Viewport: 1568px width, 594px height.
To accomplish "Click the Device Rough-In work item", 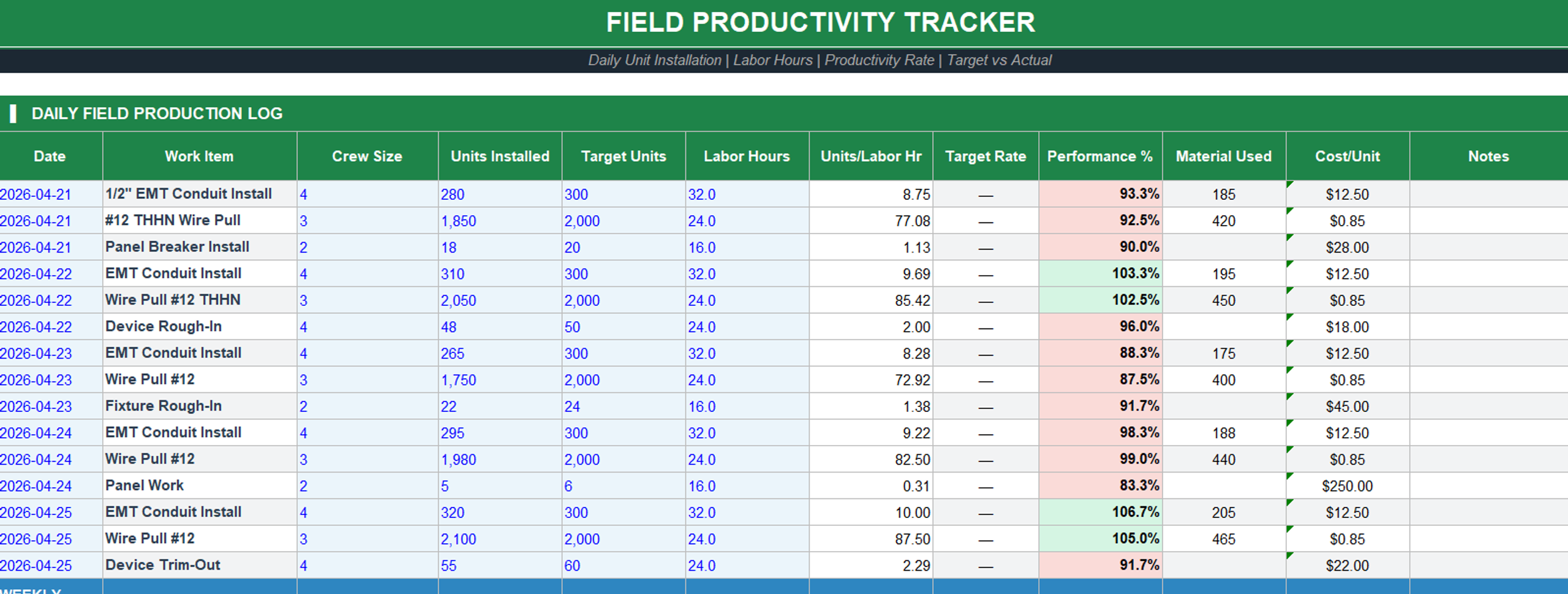I will pos(200,326).
